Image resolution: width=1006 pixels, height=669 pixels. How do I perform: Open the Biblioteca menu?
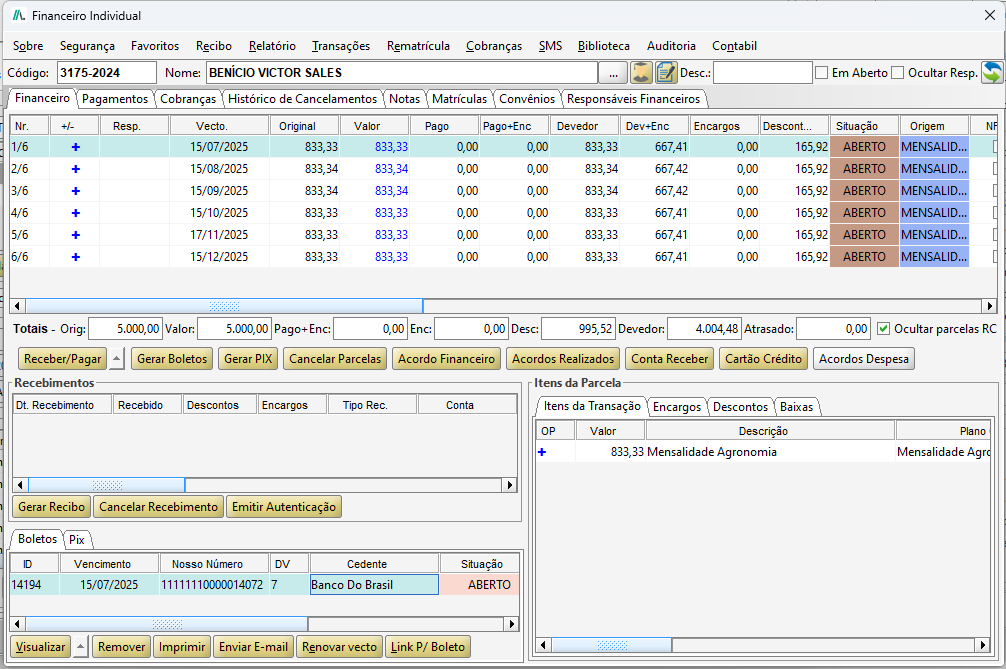(604, 46)
